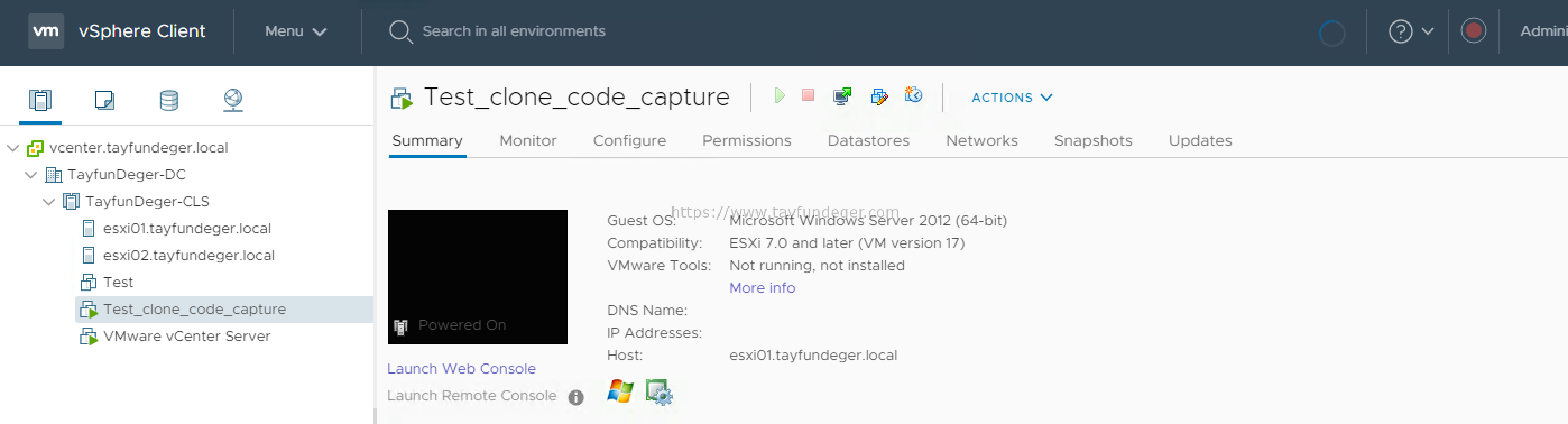Click the host icon for esxi01.tayfundeger.local
Screen dimensions: 1568x424
coord(88,228)
